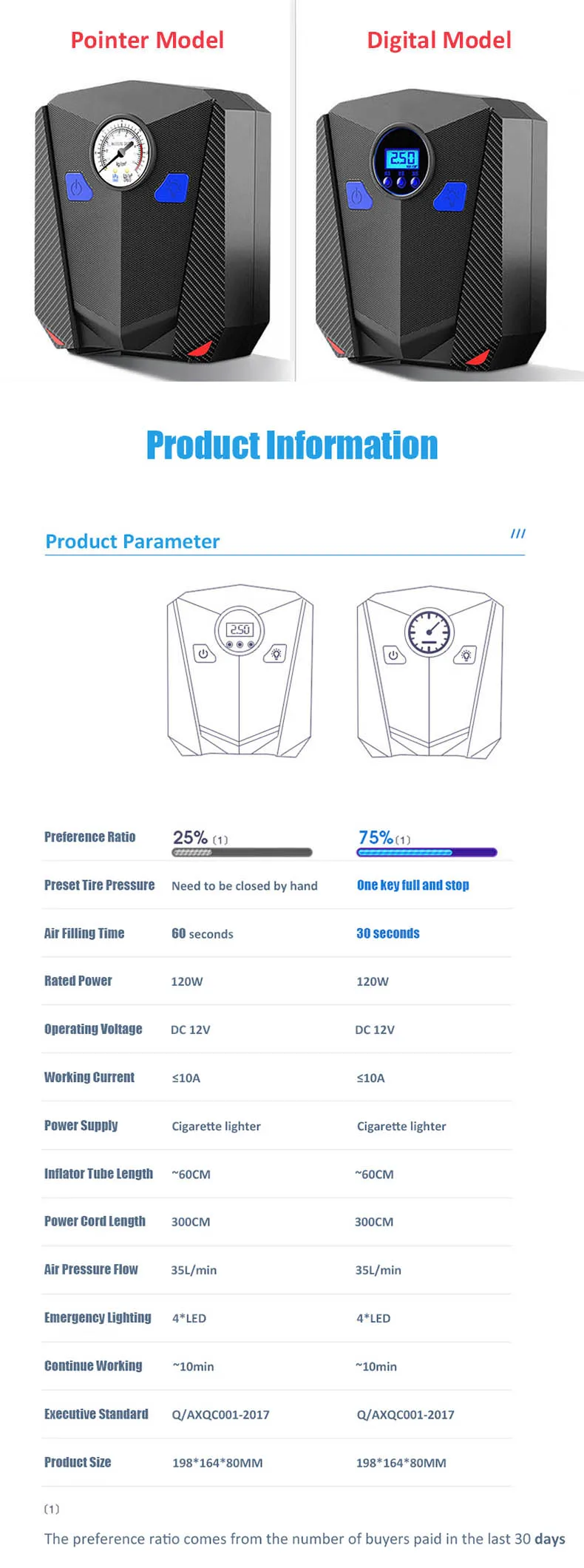Screen dimensions: 584x1568
Task: Click the power icon on the digital-display line drawing
Action: [x=203, y=653]
